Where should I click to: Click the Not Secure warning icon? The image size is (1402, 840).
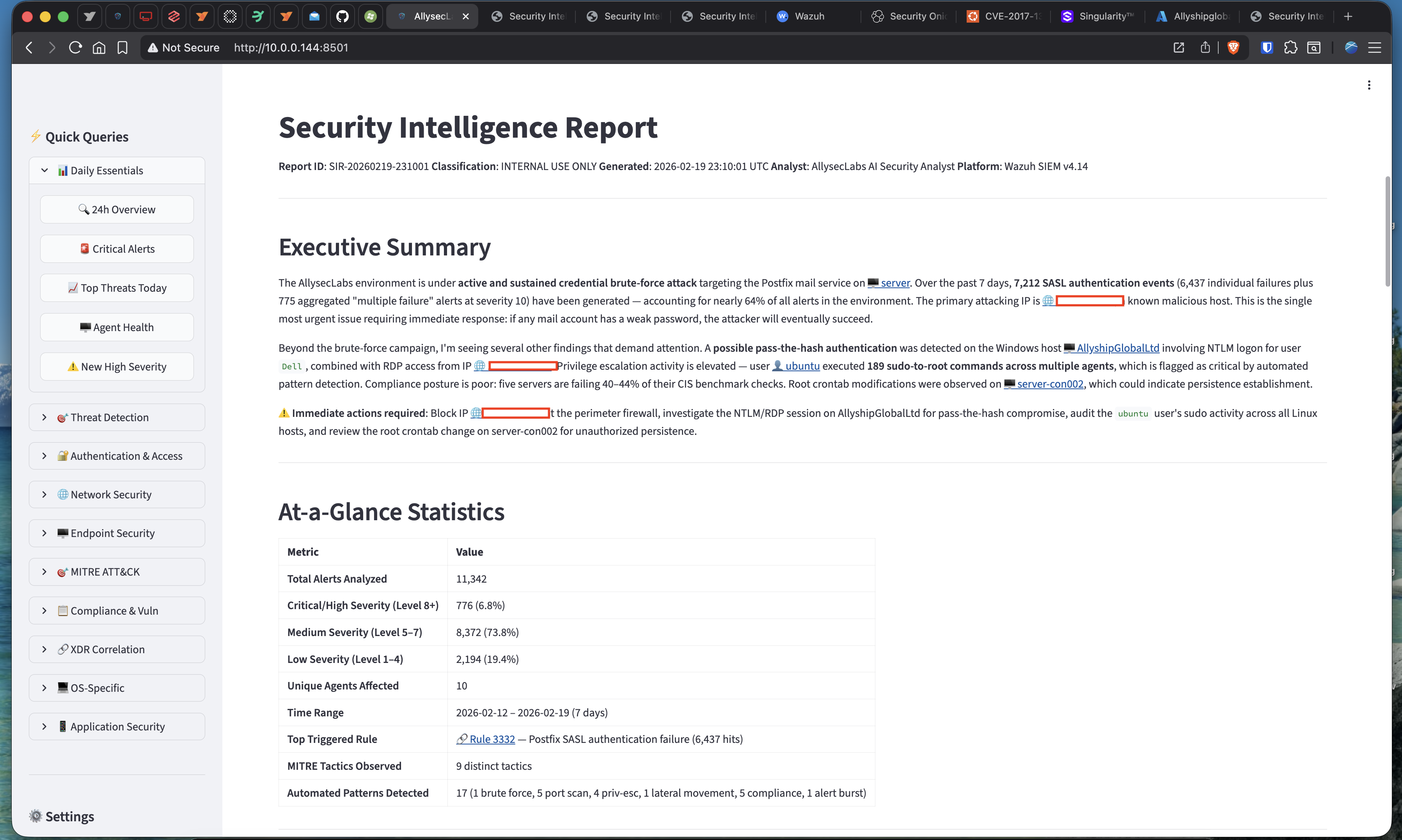pyautogui.click(x=152, y=48)
